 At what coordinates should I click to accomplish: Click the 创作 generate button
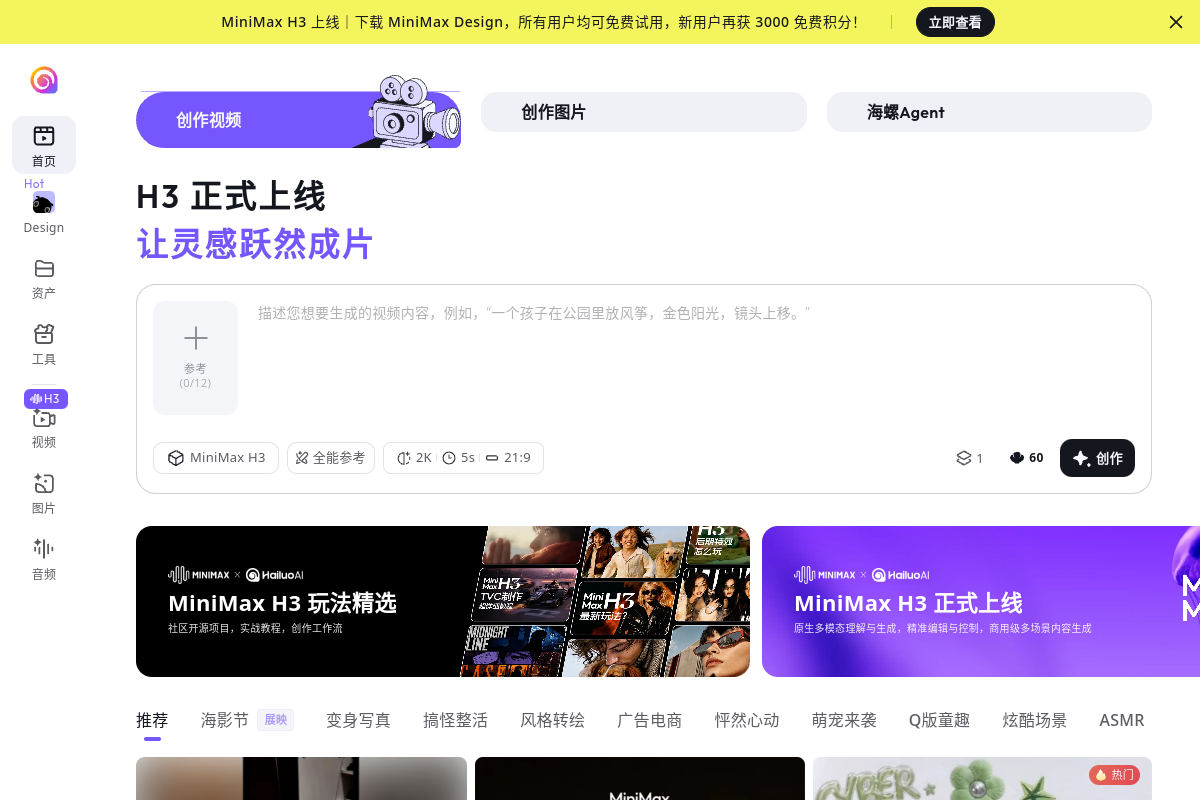pos(1097,458)
